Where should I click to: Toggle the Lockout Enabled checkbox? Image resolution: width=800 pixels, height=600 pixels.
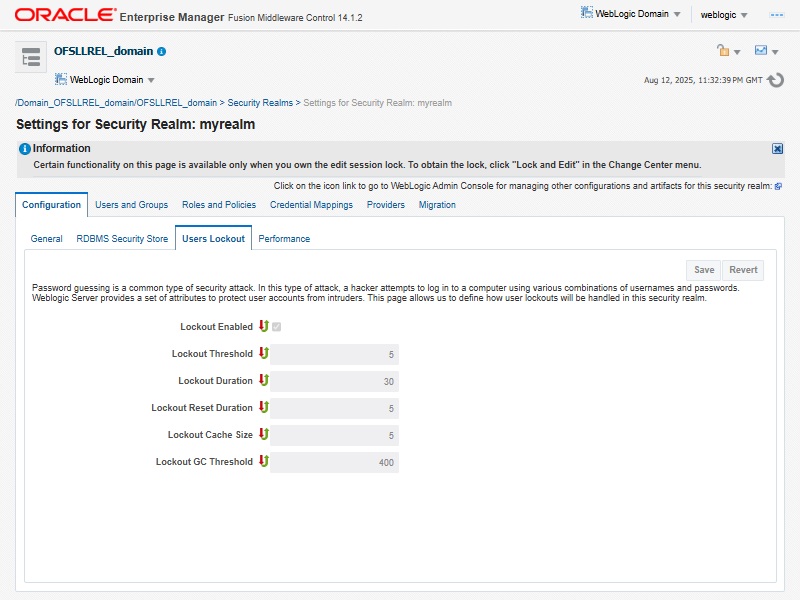pyautogui.click(x=276, y=327)
